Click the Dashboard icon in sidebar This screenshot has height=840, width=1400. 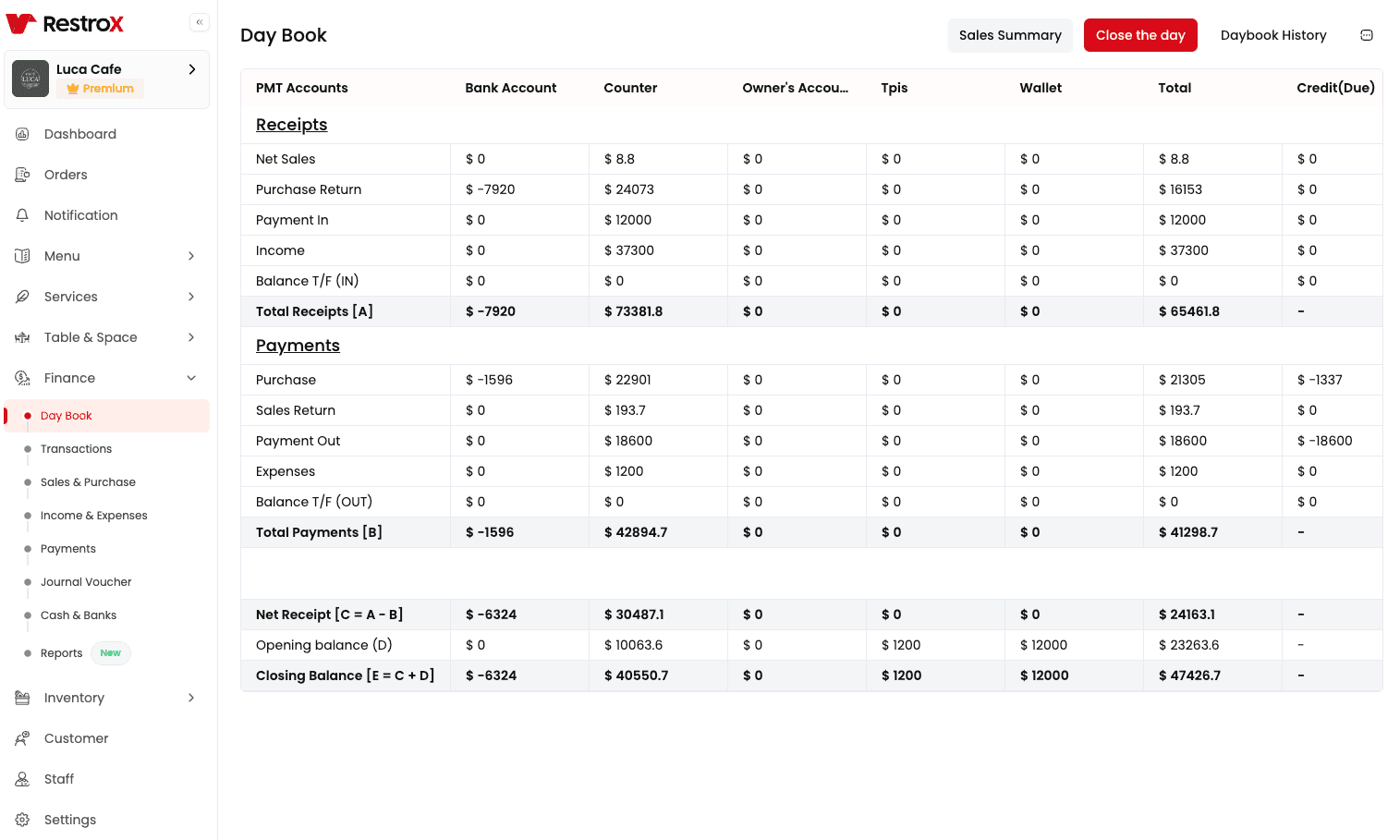(22, 134)
